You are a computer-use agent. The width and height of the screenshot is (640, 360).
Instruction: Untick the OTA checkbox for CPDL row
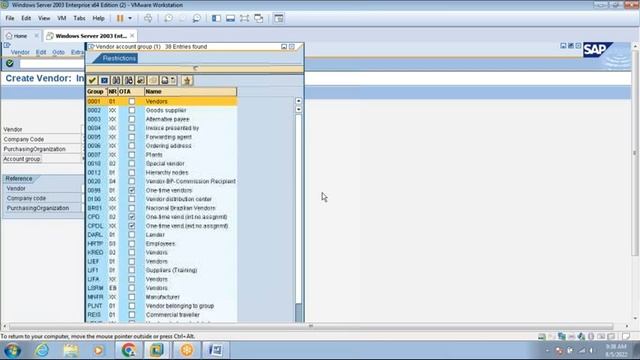132,226
